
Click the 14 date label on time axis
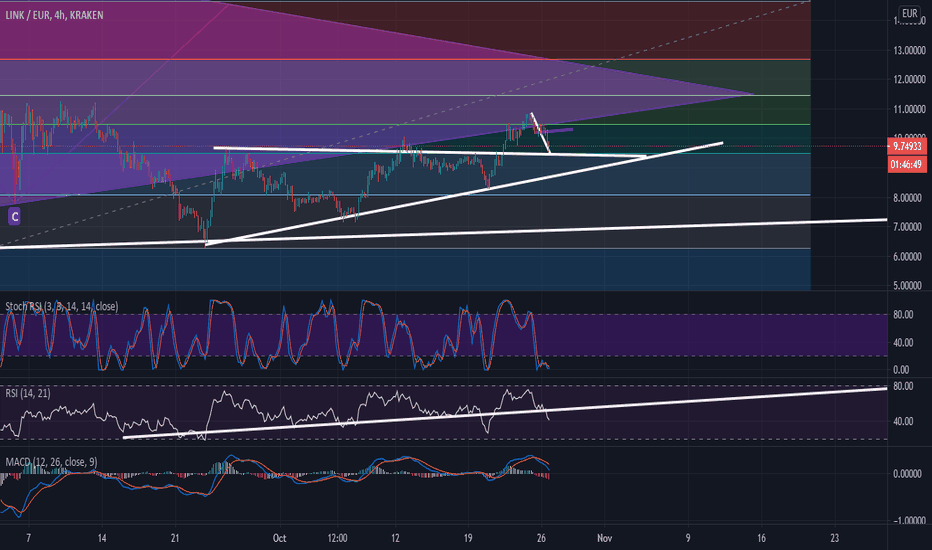tap(102, 538)
